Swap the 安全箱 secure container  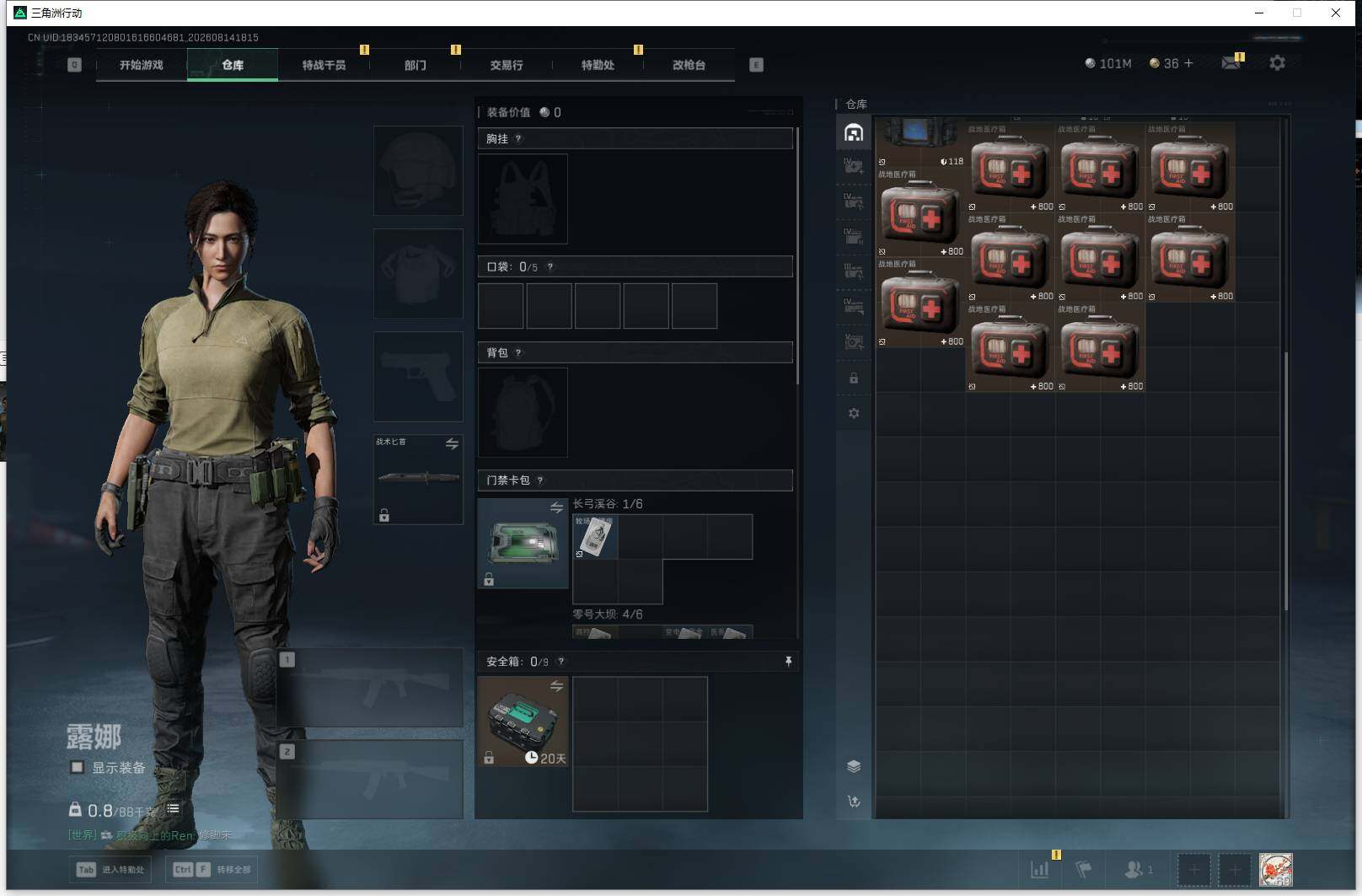click(x=556, y=686)
